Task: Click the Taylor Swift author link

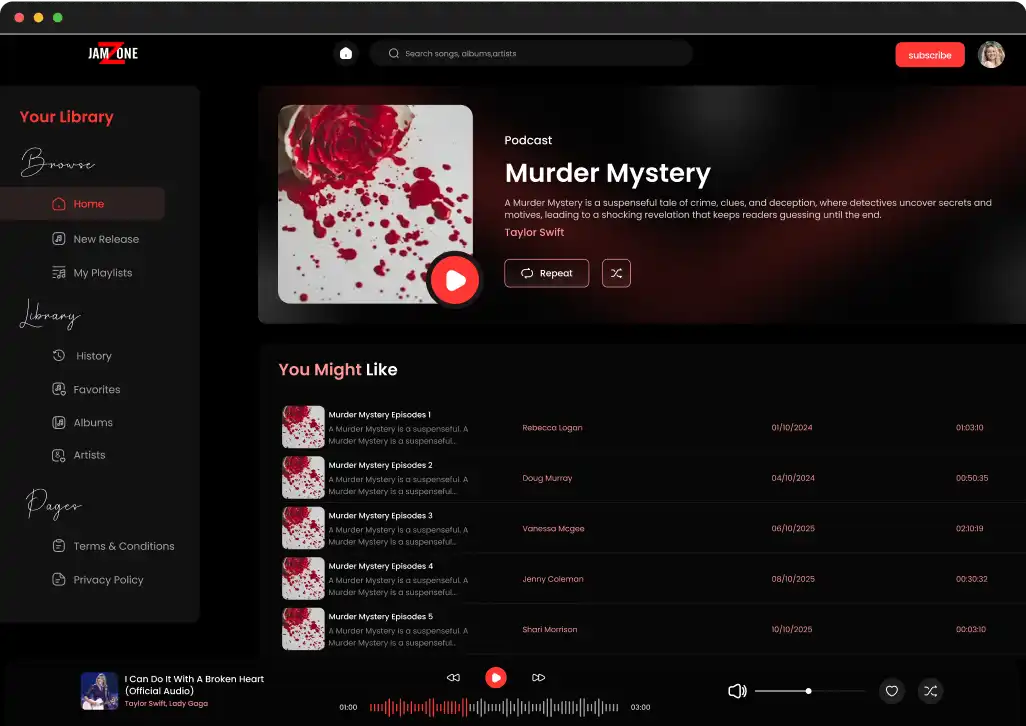Action: pyautogui.click(x=534, y=232)
